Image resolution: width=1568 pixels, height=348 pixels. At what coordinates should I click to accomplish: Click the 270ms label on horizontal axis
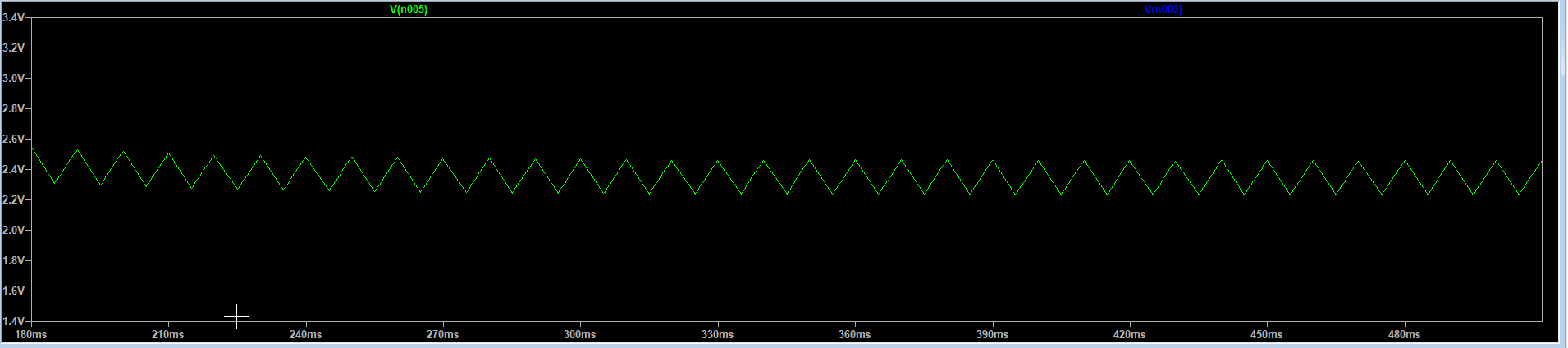click(x=442, y=334)
